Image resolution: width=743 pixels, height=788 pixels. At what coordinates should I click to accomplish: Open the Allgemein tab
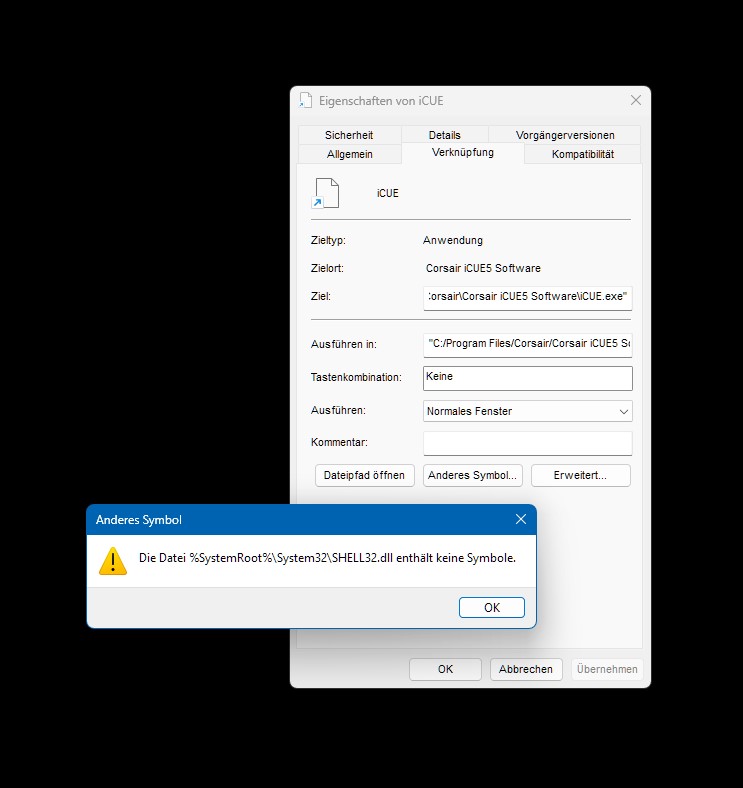pyautogui.click(x=349, y=154)
